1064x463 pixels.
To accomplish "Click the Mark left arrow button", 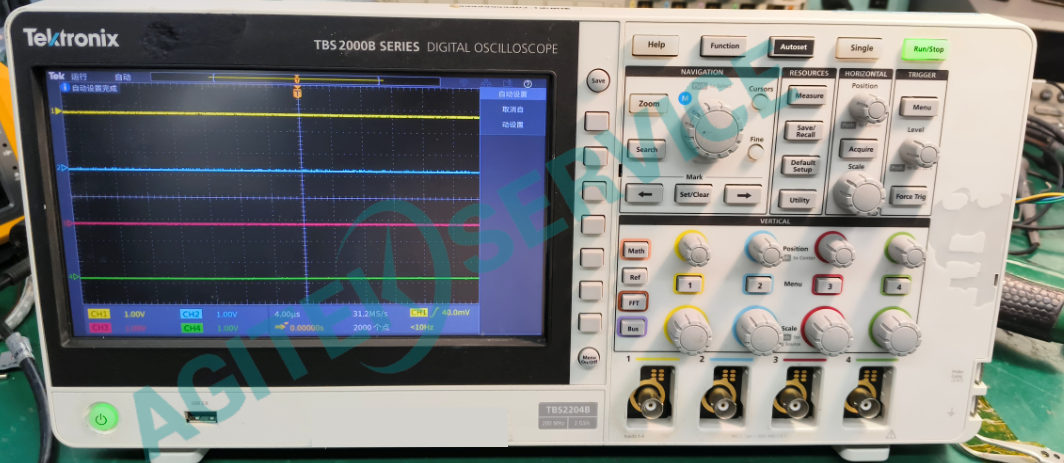I will [643, 194].
